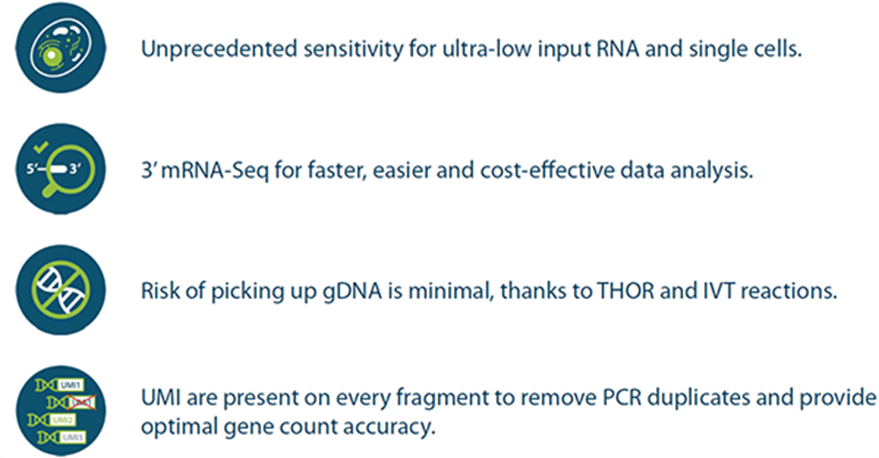This screenshot has width=879, height=458.
Task: Click the UMI2 tag in the bottom icon
Action: [x=61, y=420]
